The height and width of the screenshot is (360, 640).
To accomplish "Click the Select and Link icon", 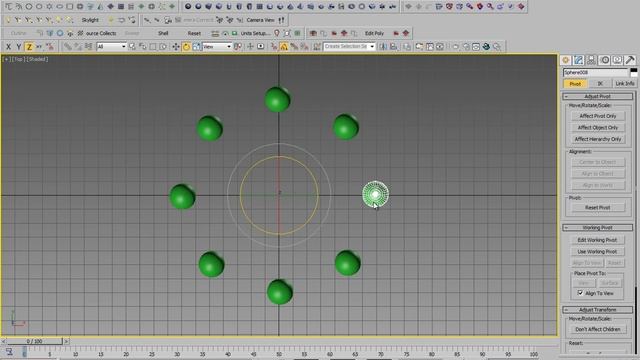I will 67,47.
